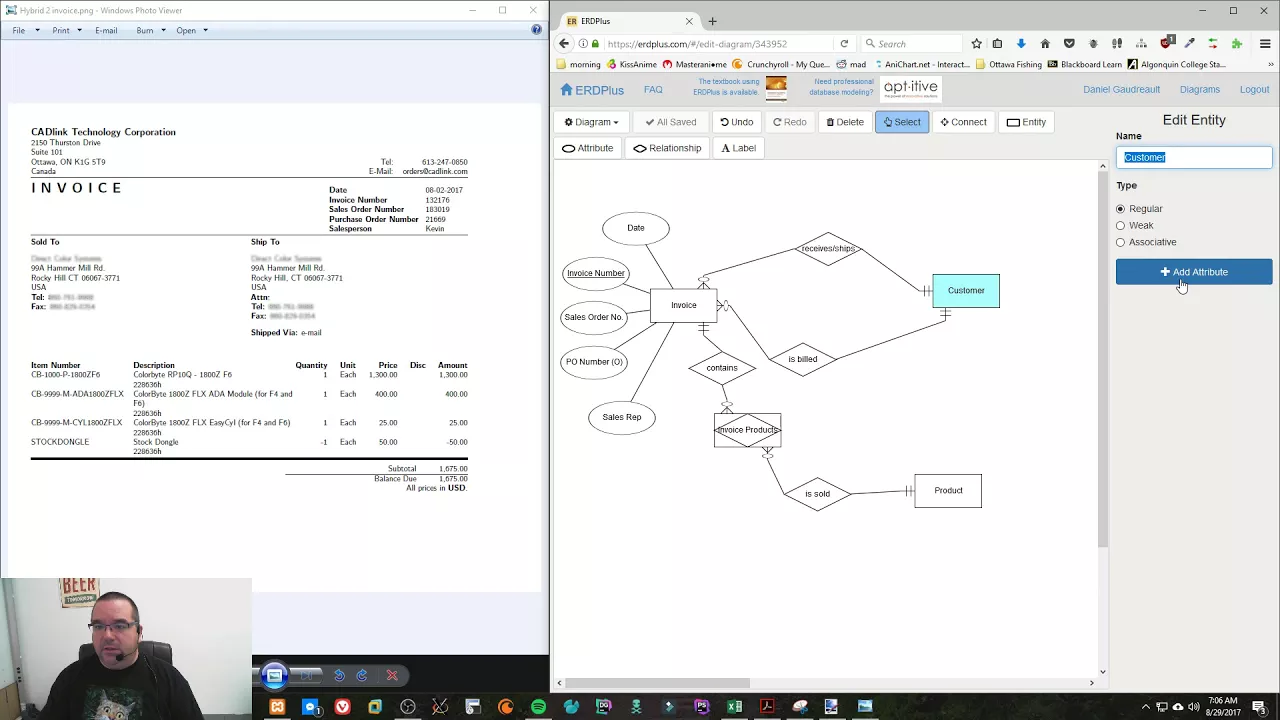Open Daniel Gaudreault account link
This screenshot has height=720, width=1280.
pos(1121,90)
